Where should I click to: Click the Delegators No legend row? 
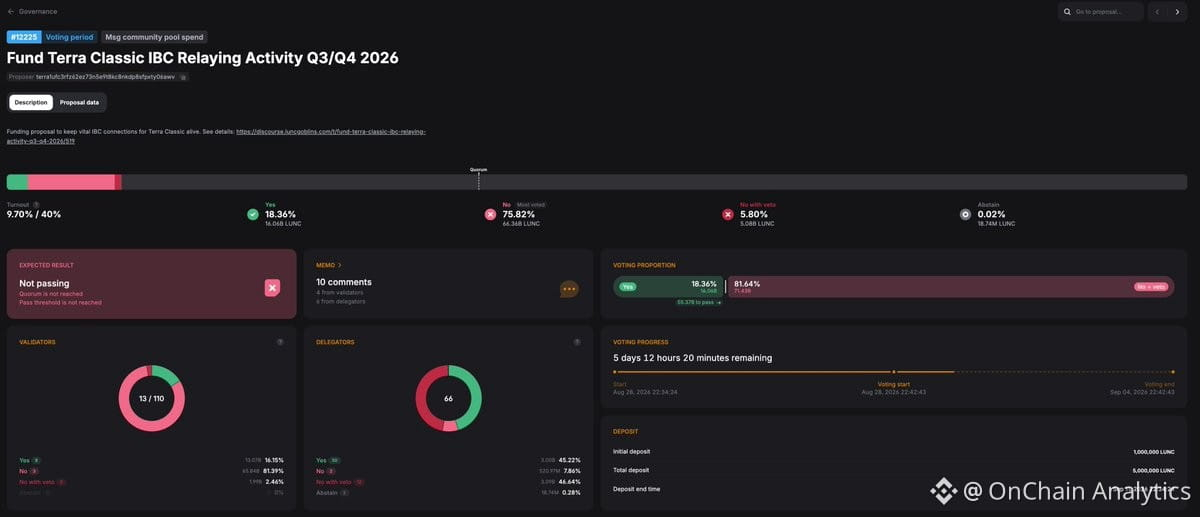[448, 471]
